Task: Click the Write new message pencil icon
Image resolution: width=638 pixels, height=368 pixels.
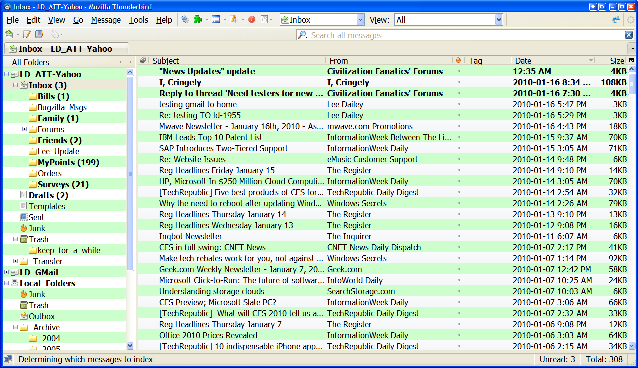Action: pos(27,35)
